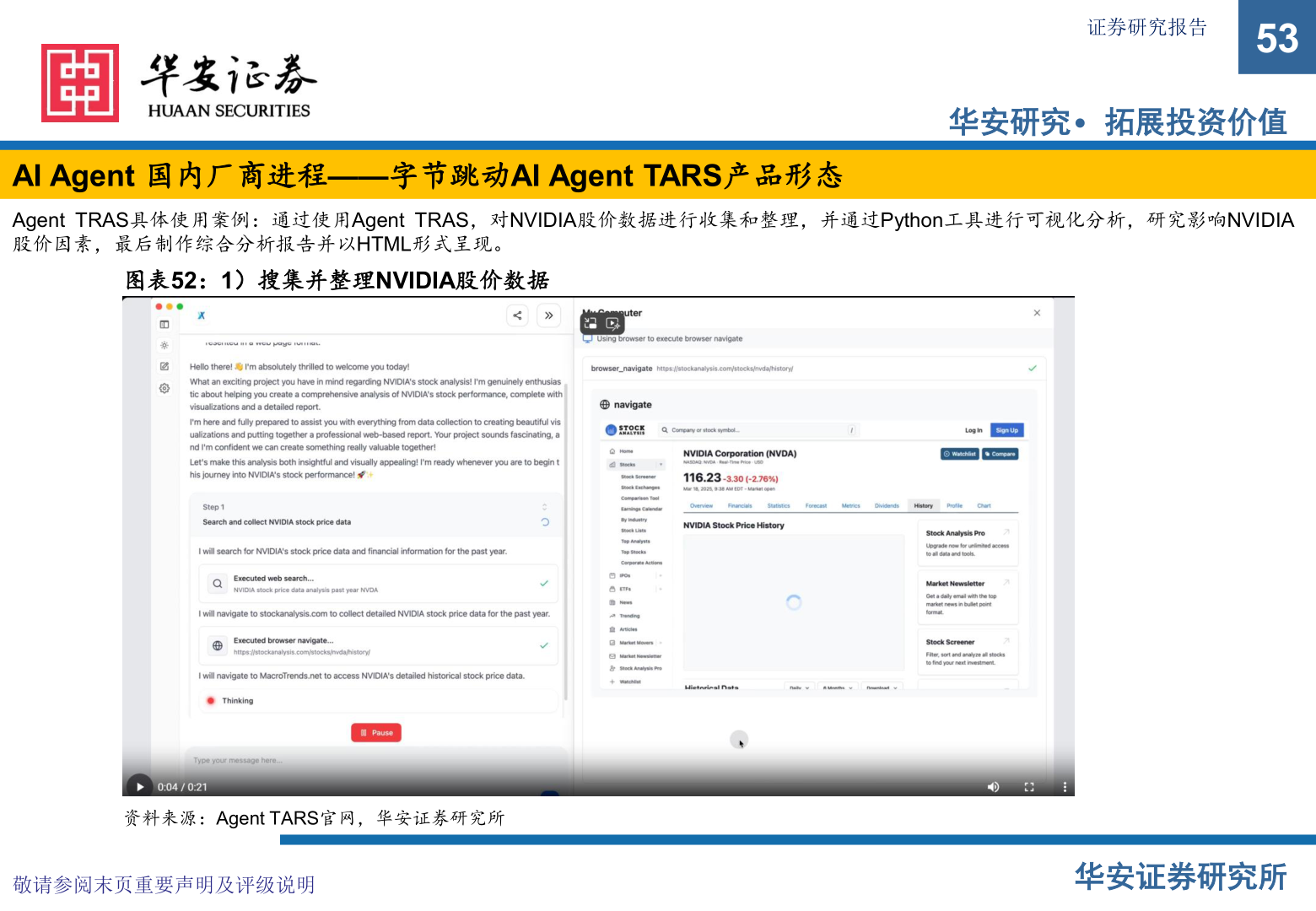Click the video AI overlay icon
Image resolution: width=1316 pixels, height=911 pixels.
pyautogui.click(x=613, y=323)
